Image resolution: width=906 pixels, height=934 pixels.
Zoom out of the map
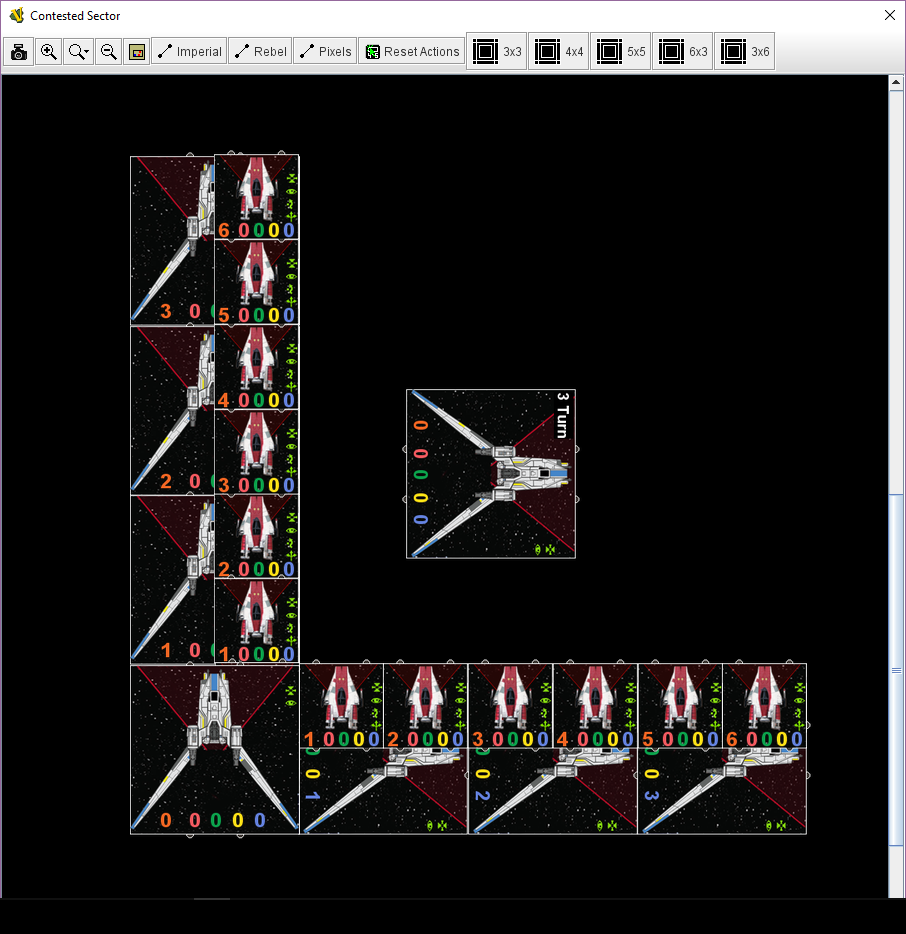coord(108,51)
